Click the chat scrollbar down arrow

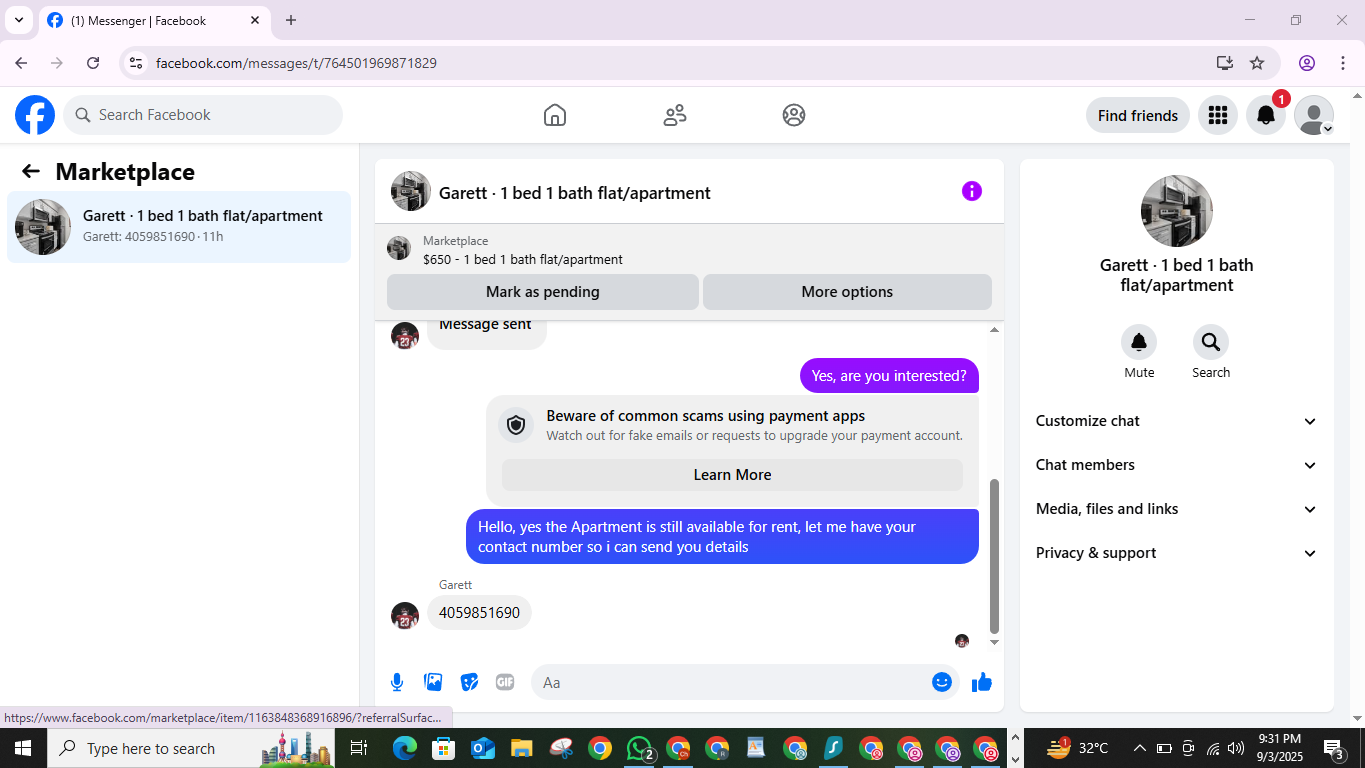[994, 643]
